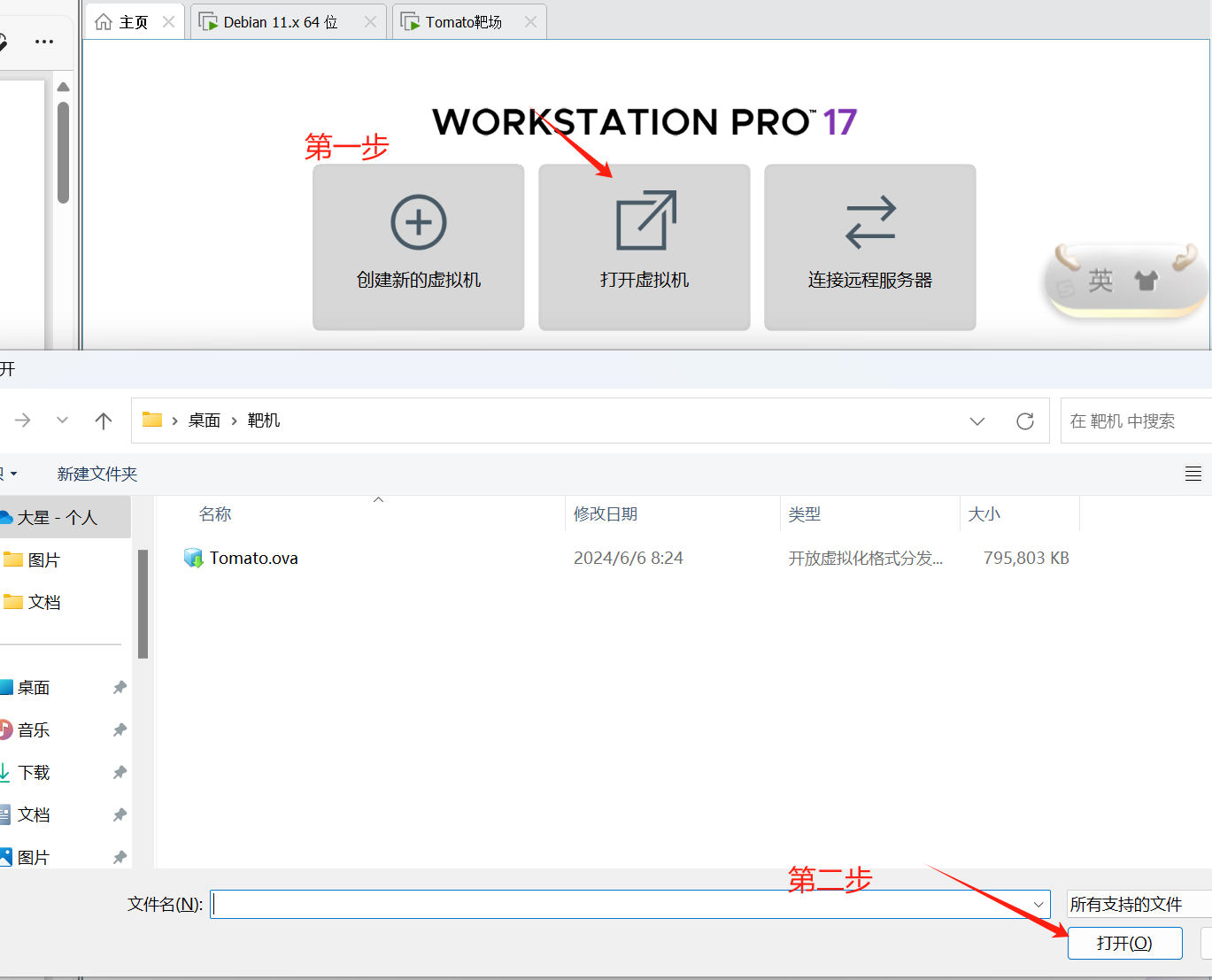Open recent locations dropdown chevron
Image resolution: width=1212 pixels, height=980 pixels.
click(62, 421)
